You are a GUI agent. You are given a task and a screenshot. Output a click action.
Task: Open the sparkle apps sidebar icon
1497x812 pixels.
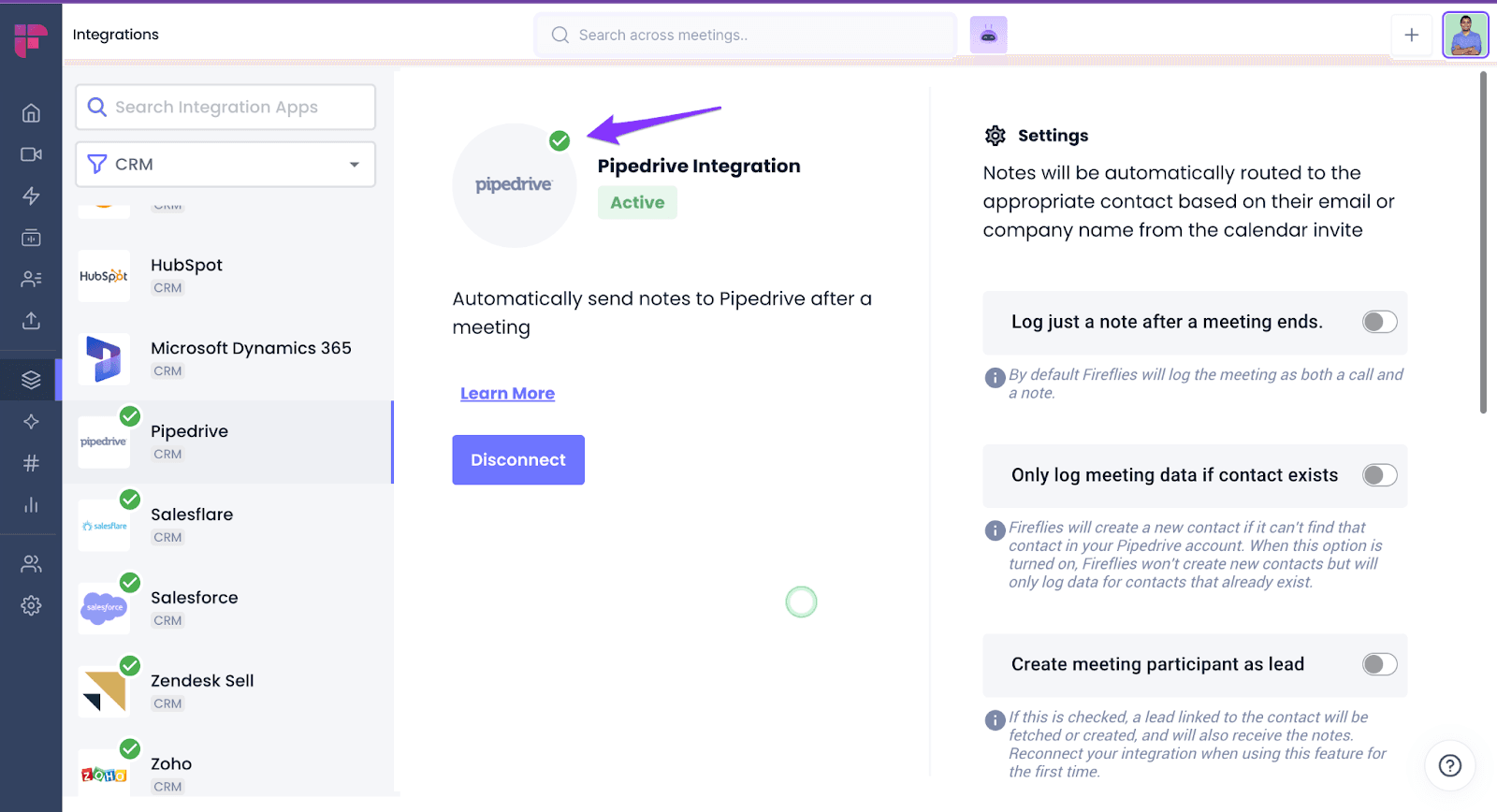pos(31,422)
